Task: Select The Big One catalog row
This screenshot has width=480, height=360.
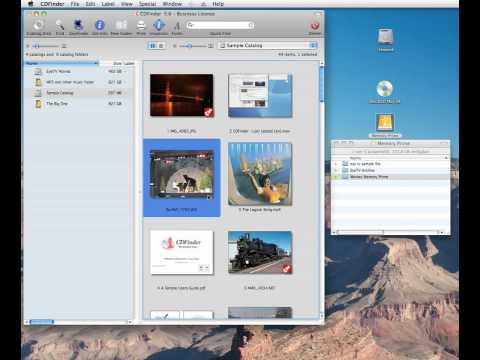Action: tap(79, 104)
